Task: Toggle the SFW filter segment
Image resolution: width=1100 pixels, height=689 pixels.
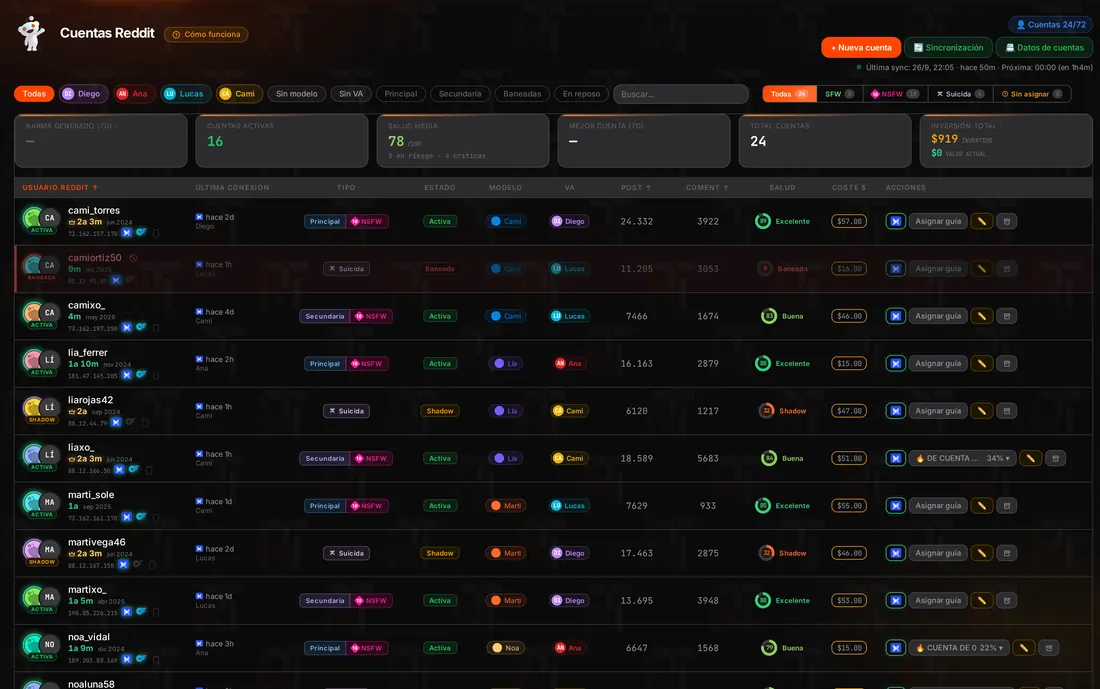Action: pyautogui.click(x=839, y=94)
